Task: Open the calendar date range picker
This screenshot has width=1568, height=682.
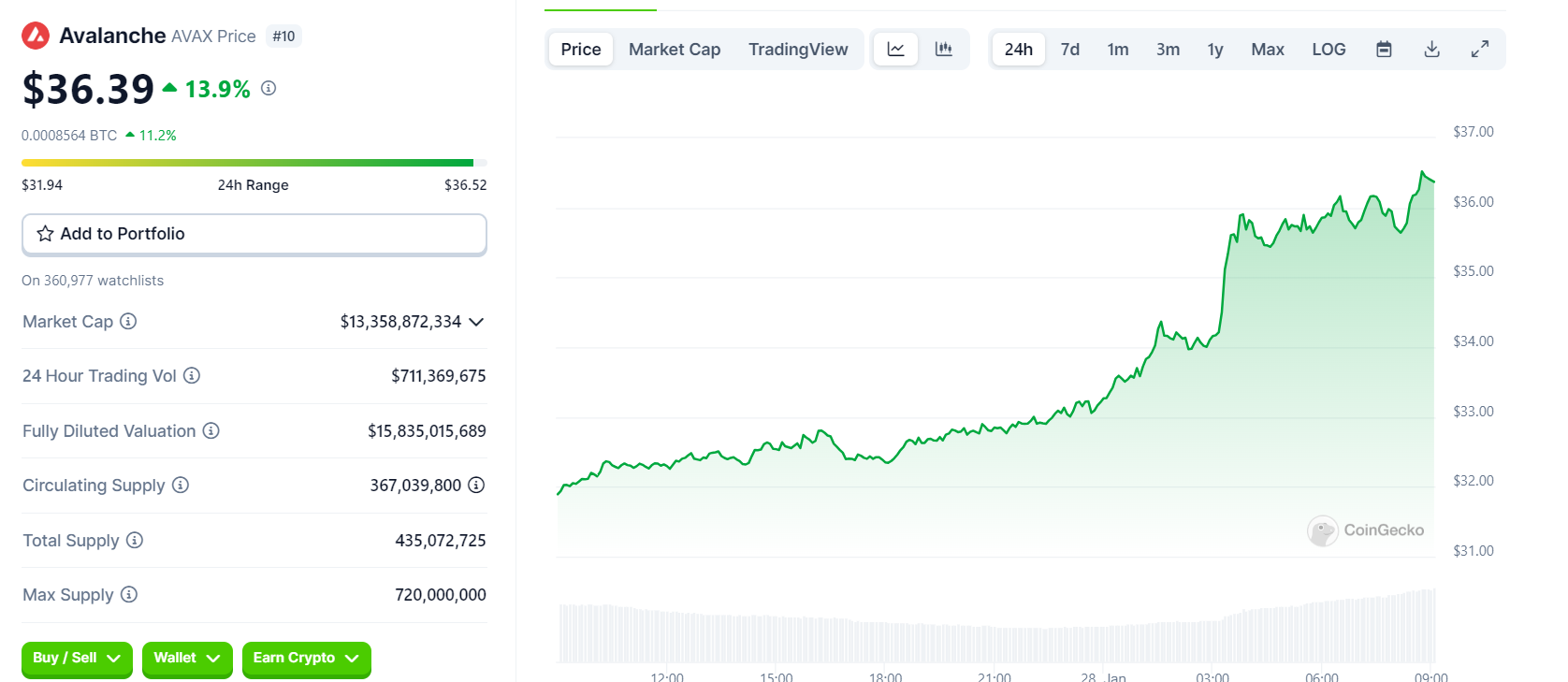Action: [1384, 50]
